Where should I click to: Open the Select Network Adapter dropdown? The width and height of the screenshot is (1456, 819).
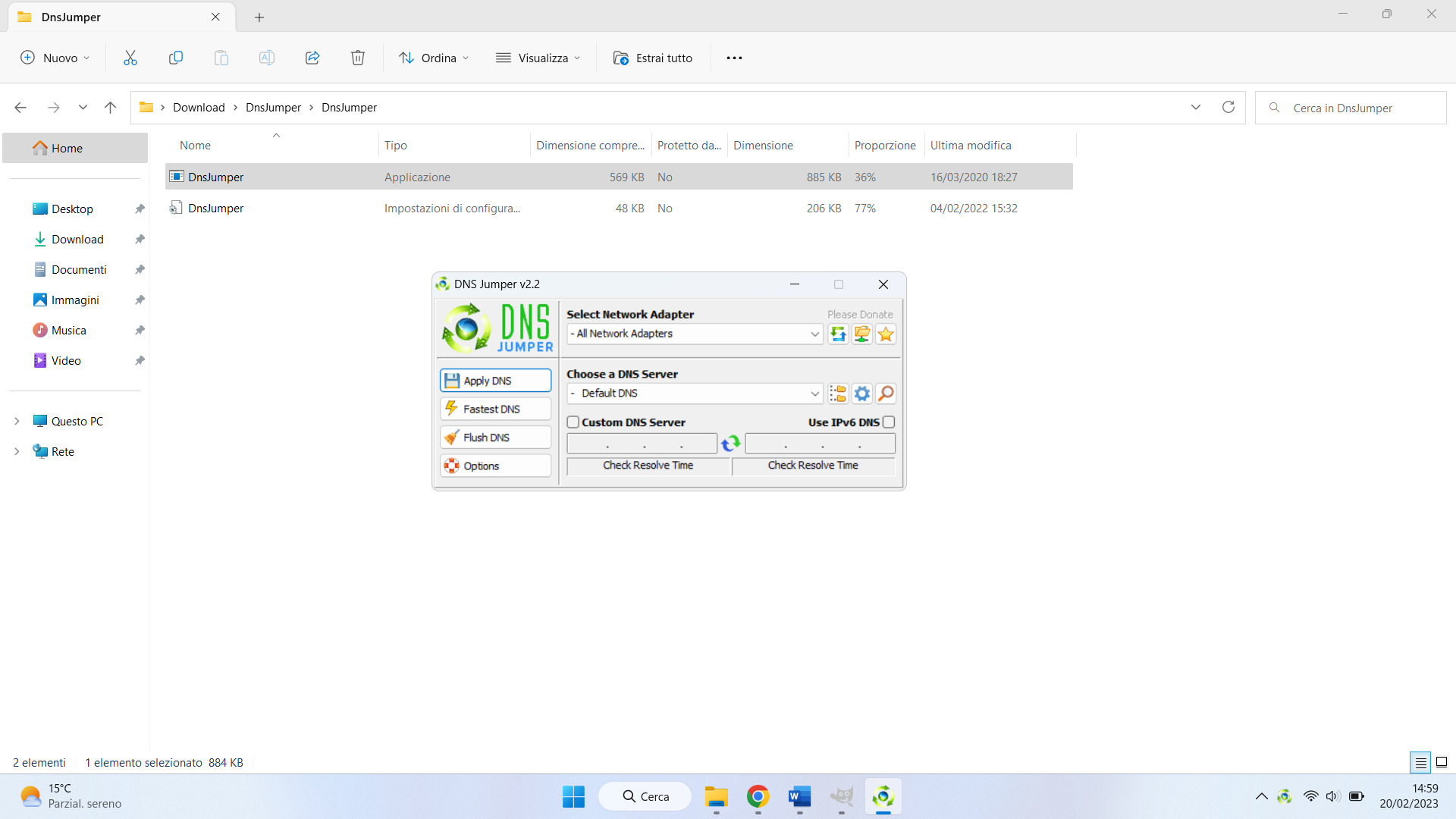coord(814,334)
